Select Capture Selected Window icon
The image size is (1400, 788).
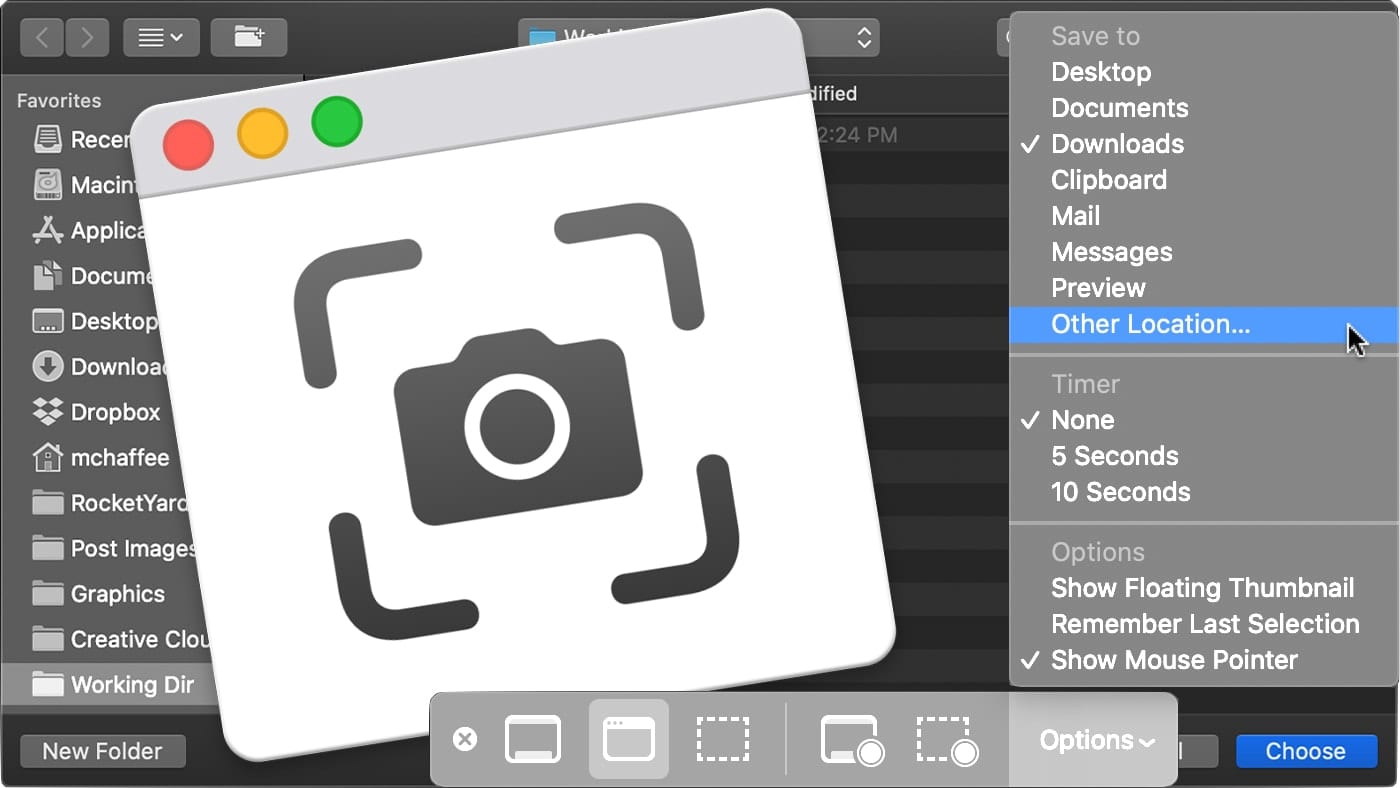628,740
